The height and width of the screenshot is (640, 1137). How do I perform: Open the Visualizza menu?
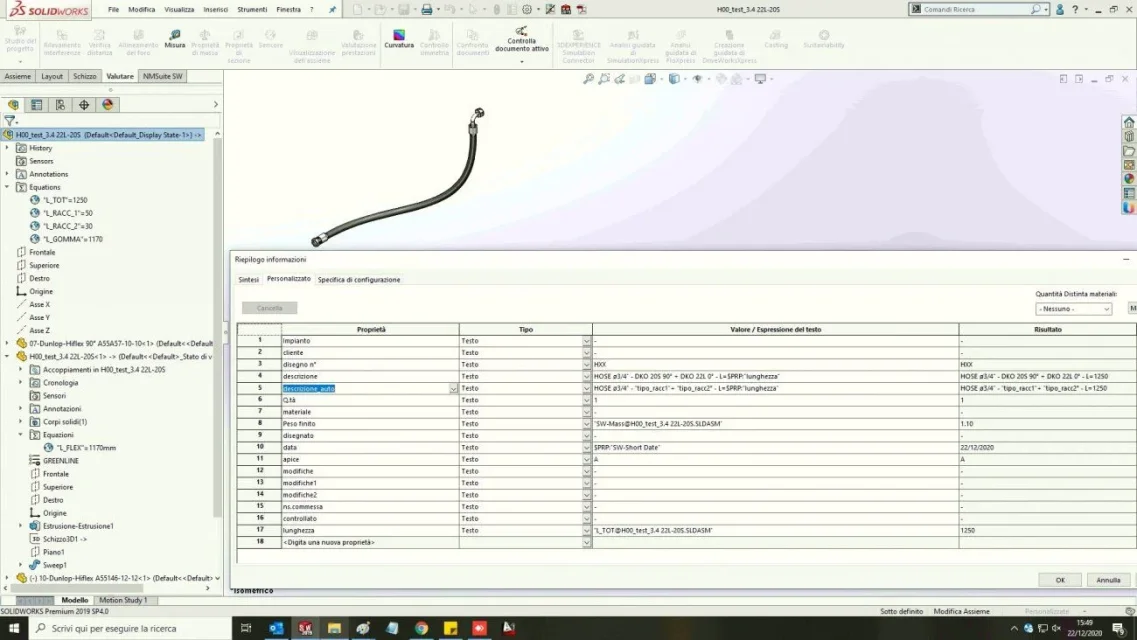pyautogui.click(x=178, y=9)
